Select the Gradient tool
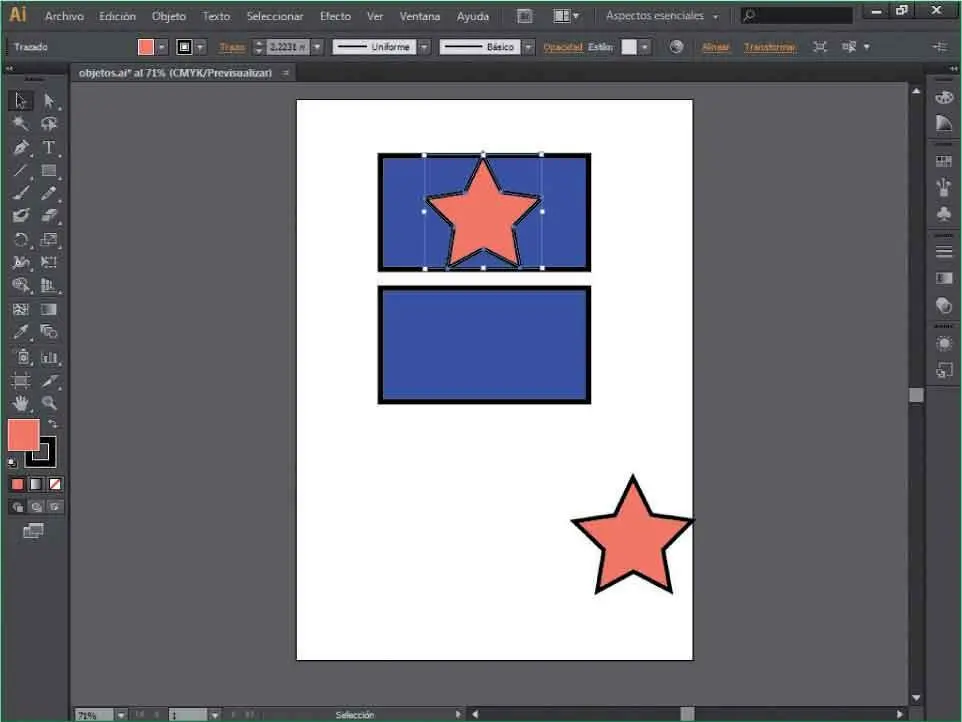The height and width of the screenshot is (722, 962). coord(49,309)
